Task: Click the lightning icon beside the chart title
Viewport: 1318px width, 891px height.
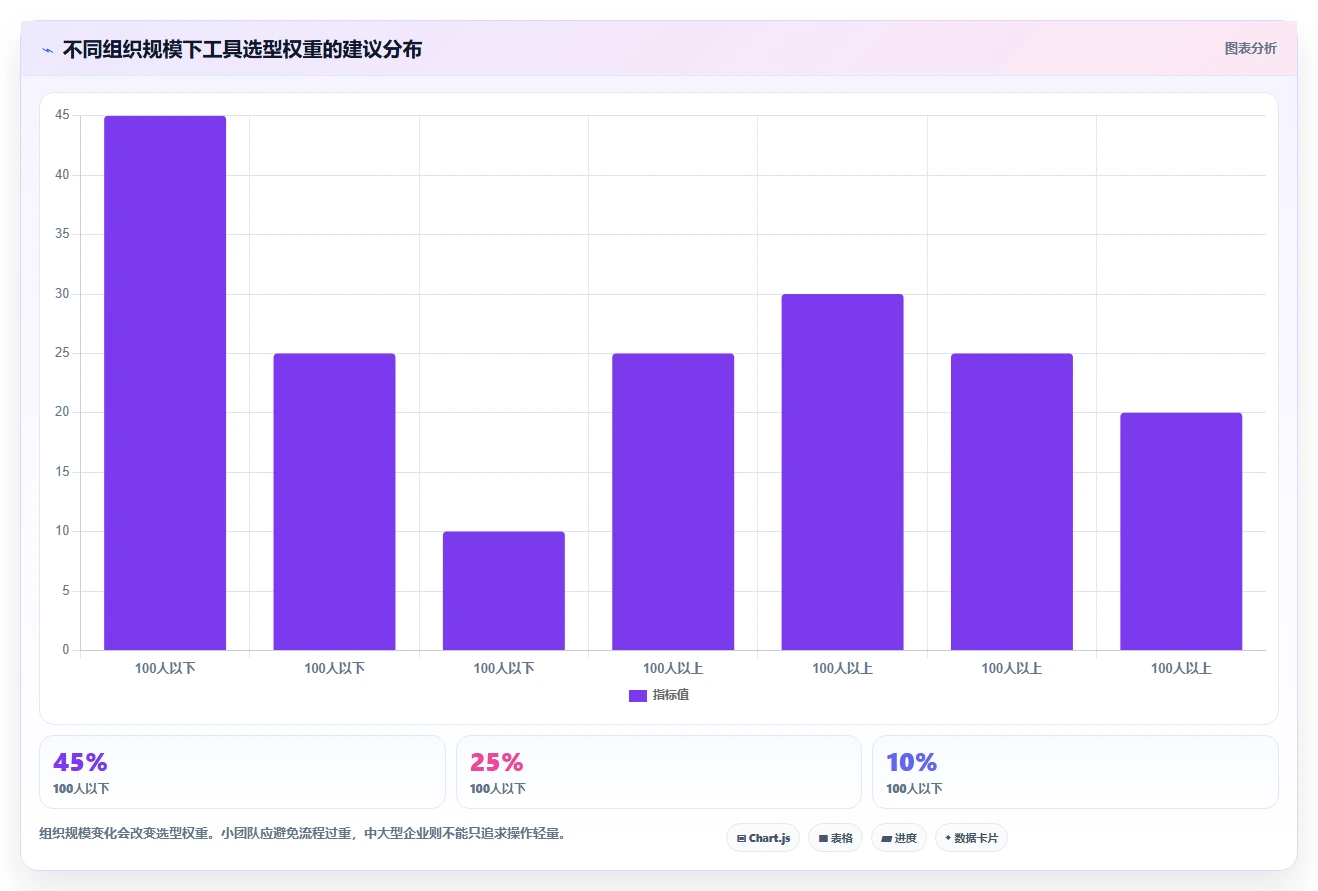Action: click(x=47, y=49)
